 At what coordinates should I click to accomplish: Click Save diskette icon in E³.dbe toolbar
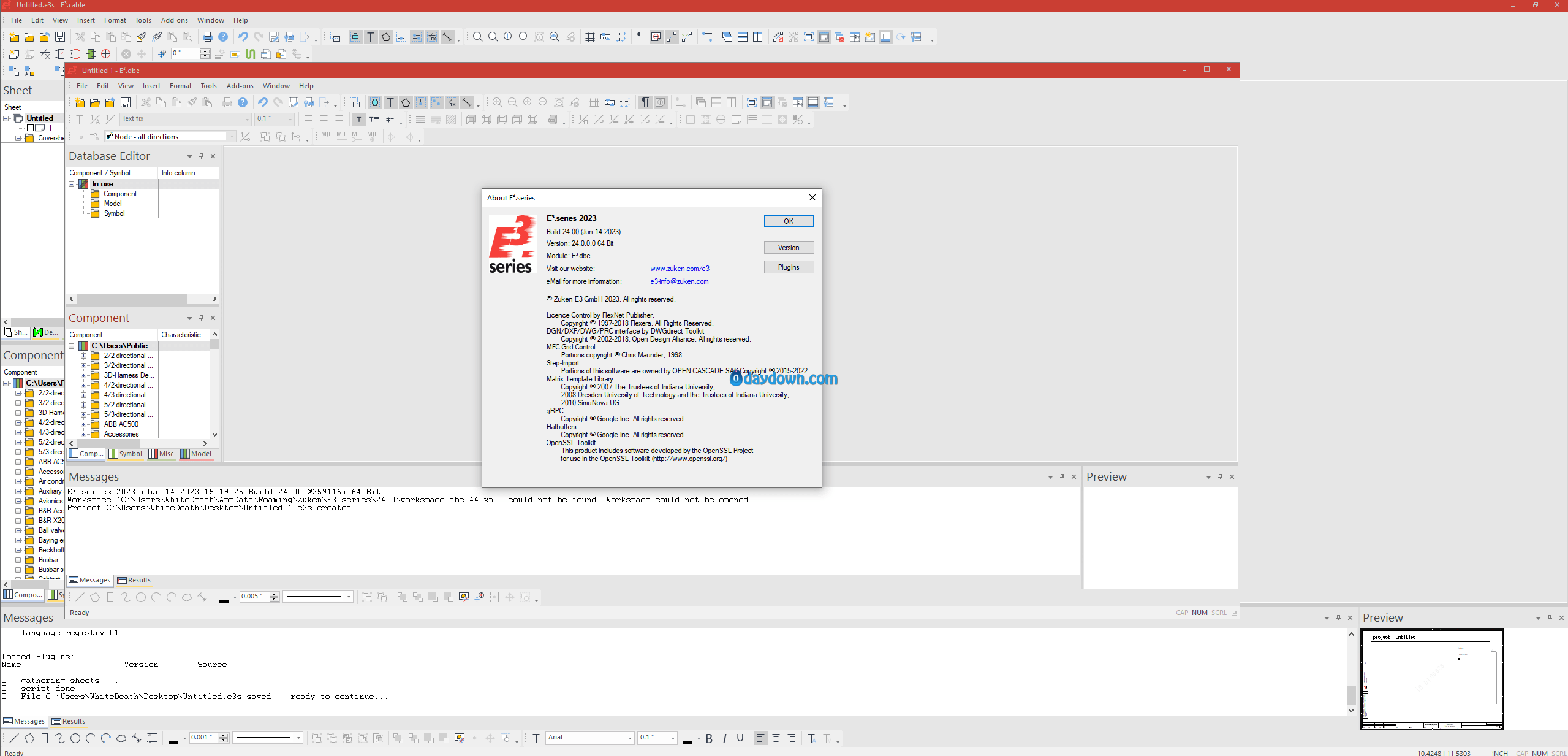coord(126,103)
